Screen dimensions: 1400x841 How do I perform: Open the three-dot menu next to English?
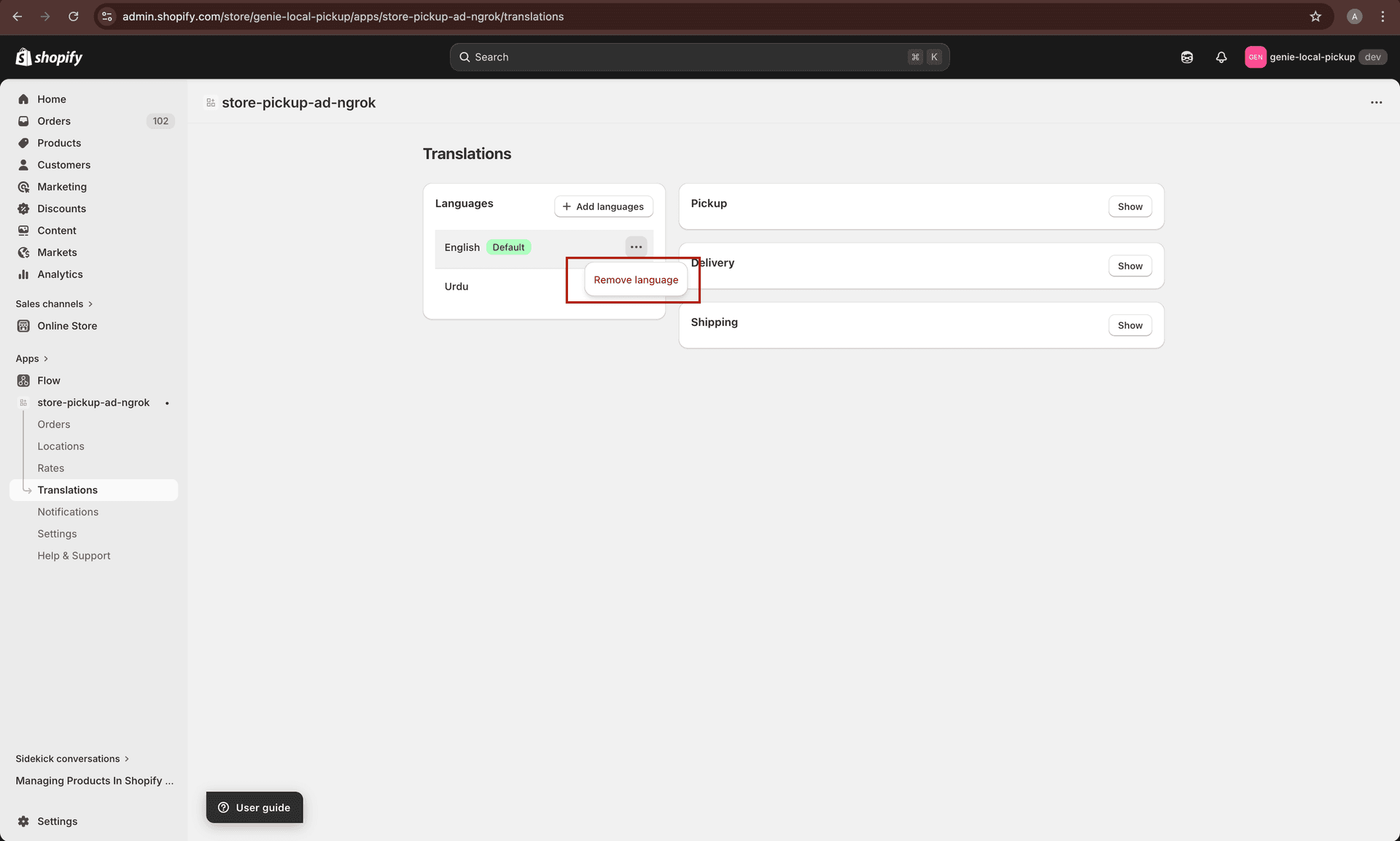tap(636, 247)
